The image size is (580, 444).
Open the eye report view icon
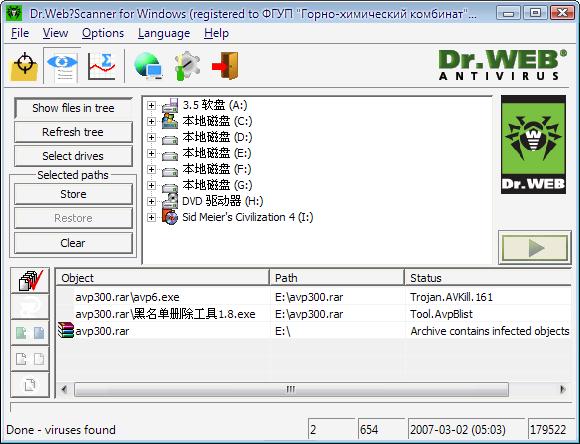pos(62,66)
